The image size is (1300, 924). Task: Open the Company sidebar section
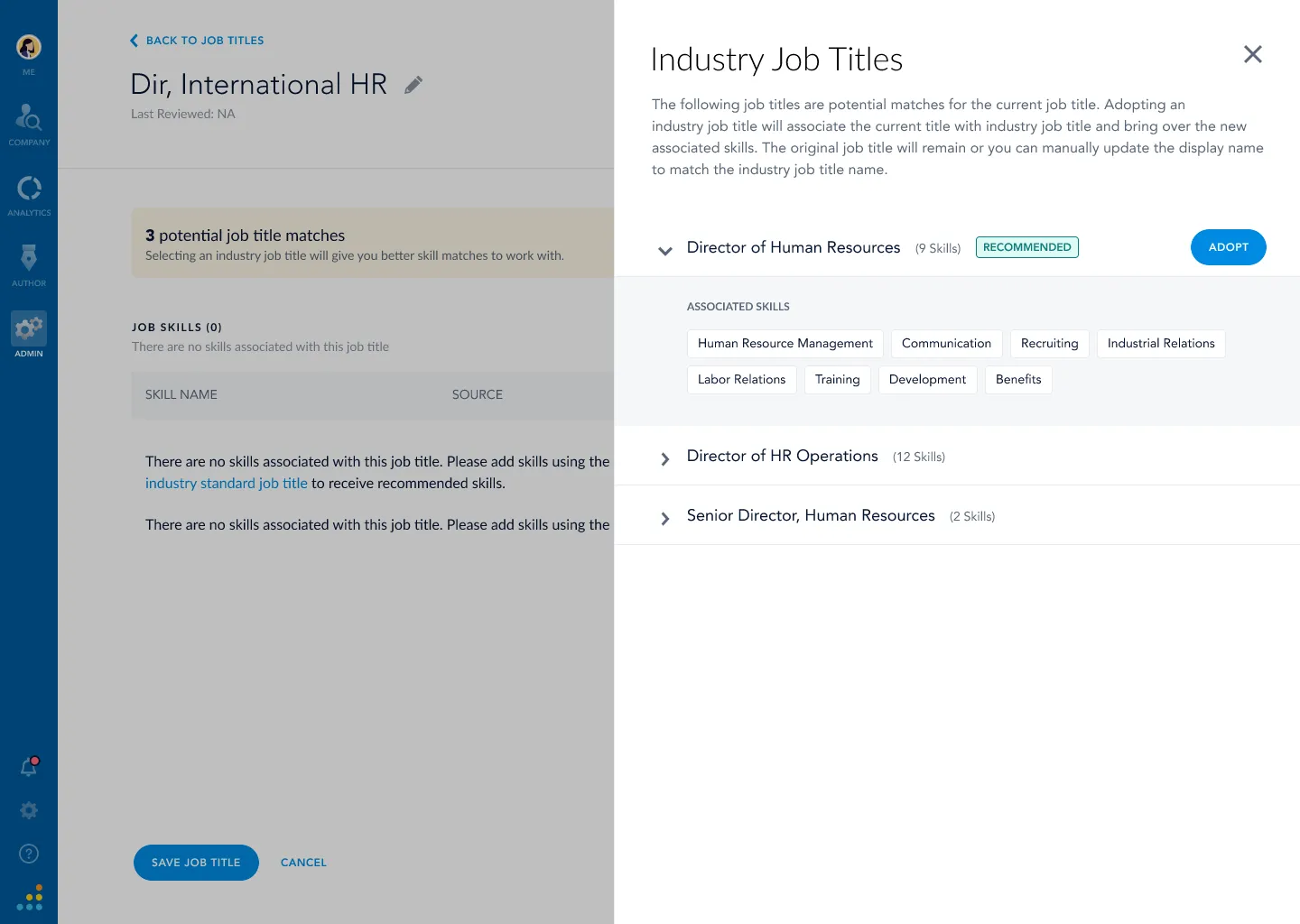pos(29,124)
